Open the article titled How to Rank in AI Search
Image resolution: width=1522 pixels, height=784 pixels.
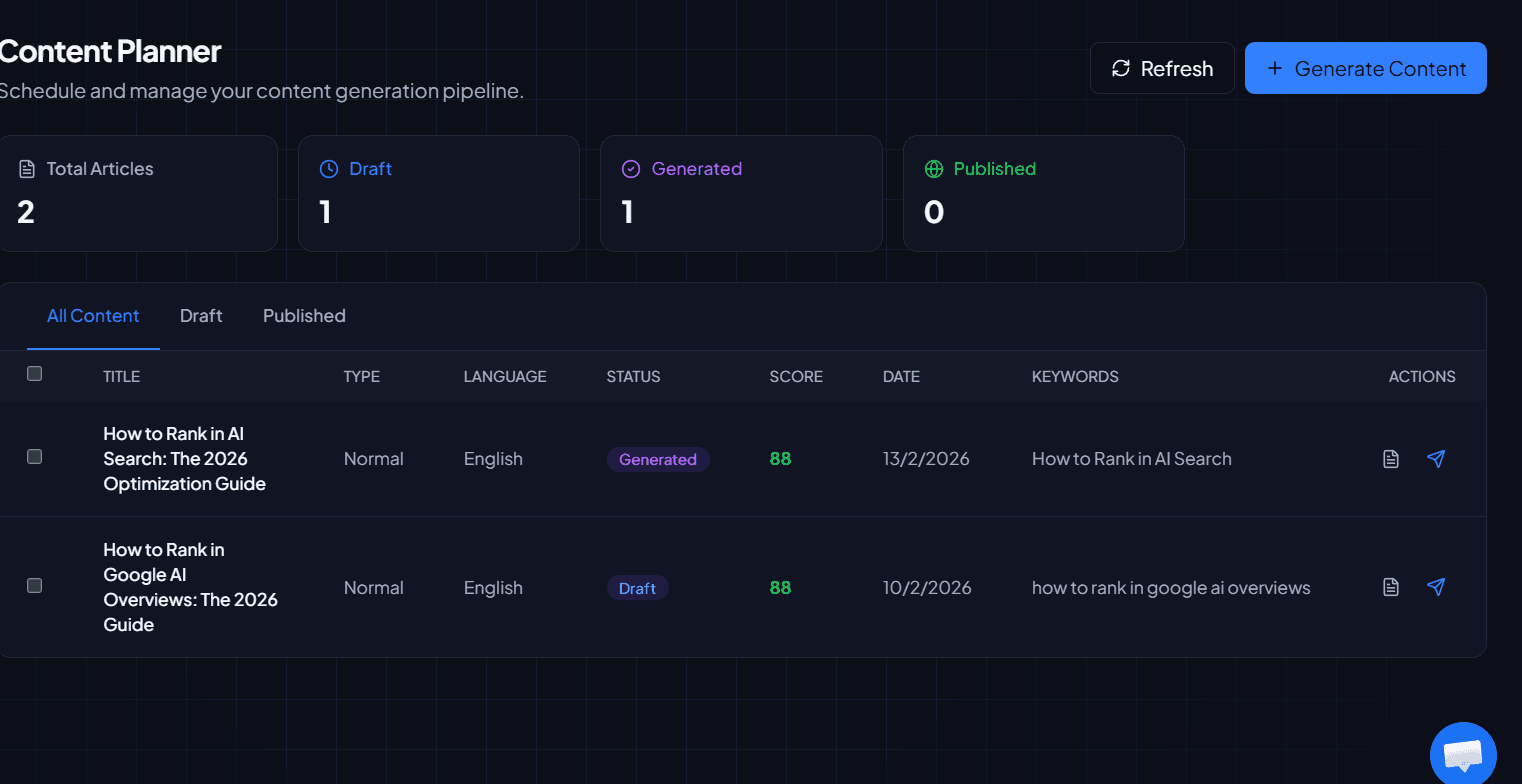pyautogui.click(x=184, y=458)
